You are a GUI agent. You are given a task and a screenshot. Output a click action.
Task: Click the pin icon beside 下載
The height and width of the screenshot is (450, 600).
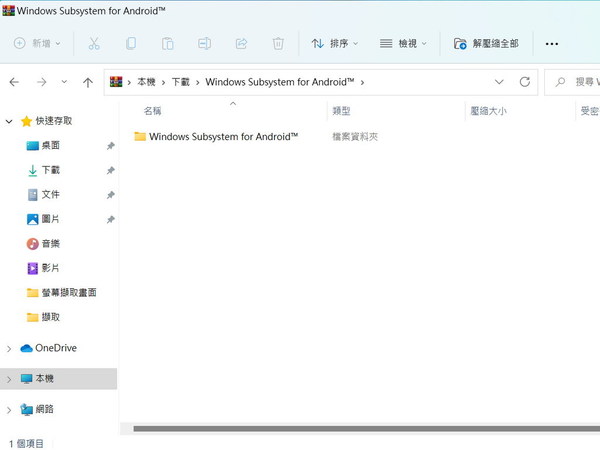pyautogui.click(x=111, y=170)
